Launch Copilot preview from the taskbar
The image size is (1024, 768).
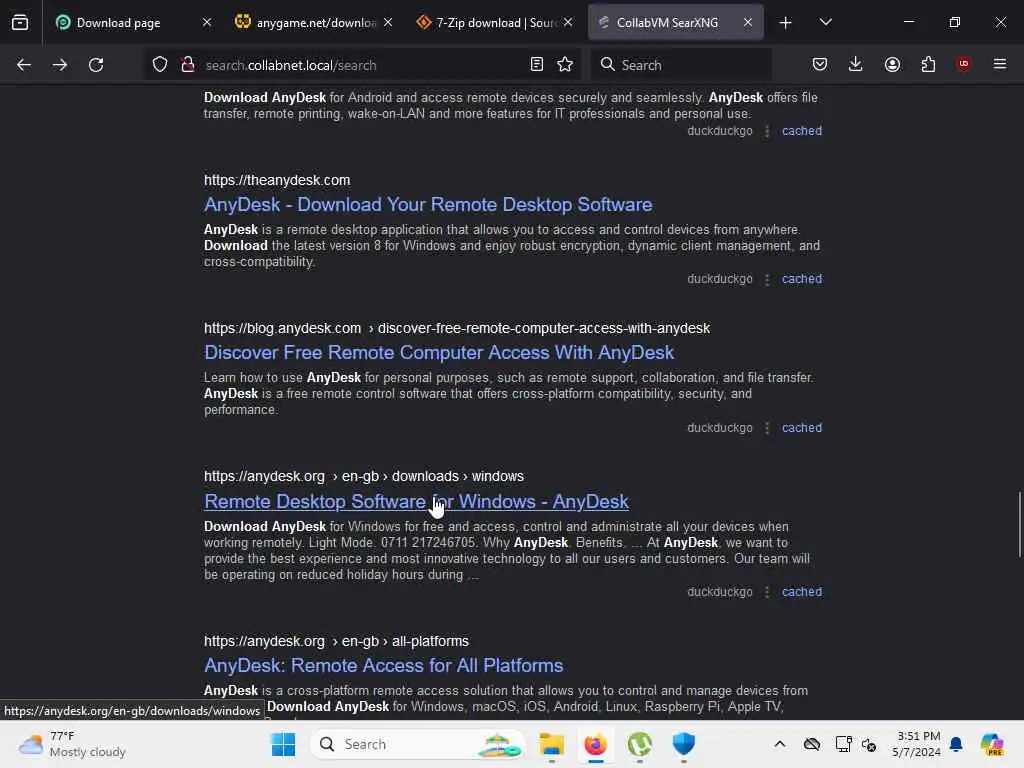tap(992, 744)
